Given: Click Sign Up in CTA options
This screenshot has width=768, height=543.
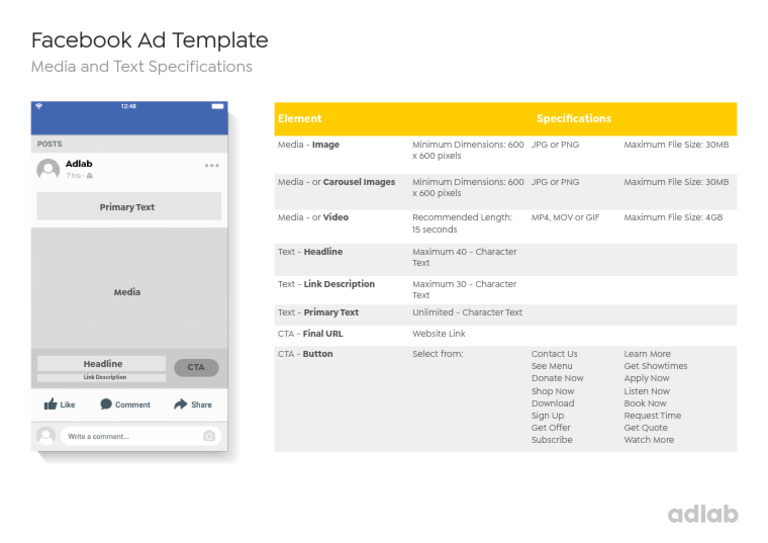Looking at the screenshot, I should coord(548,416).
